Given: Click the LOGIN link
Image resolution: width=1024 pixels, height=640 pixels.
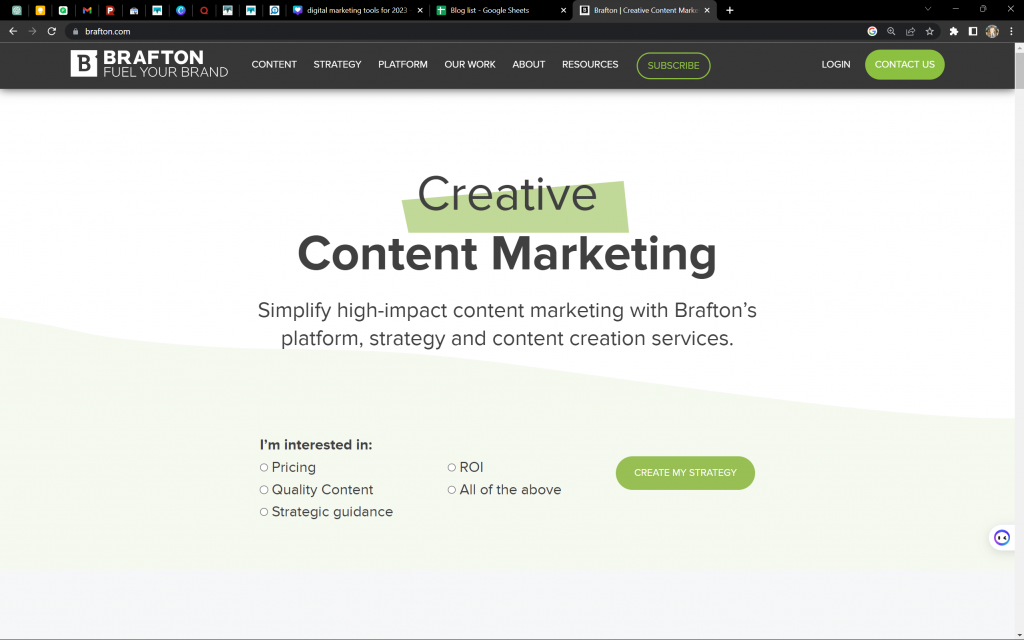Looking at the screenshot, I should coord(836,65).
